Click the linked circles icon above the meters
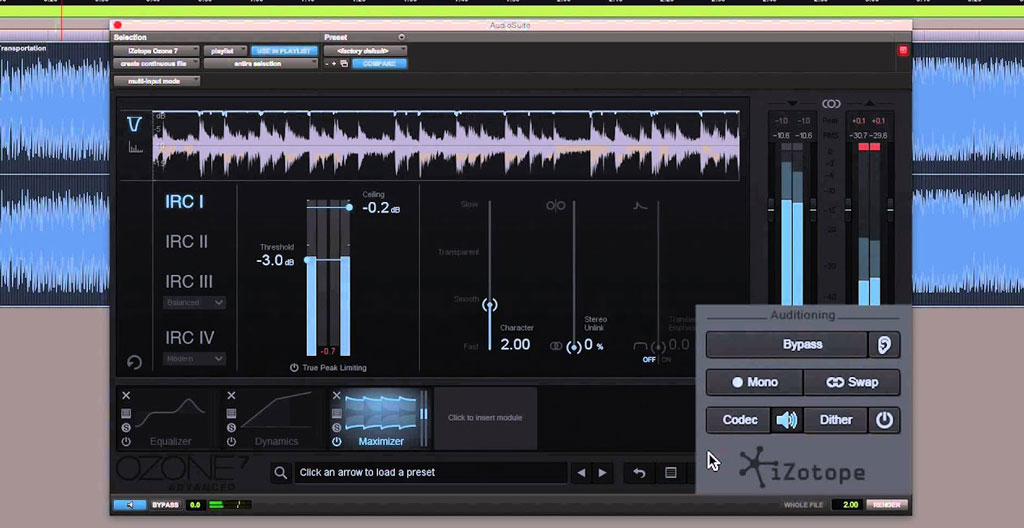The image size is (1024, 528). (831, 104)
